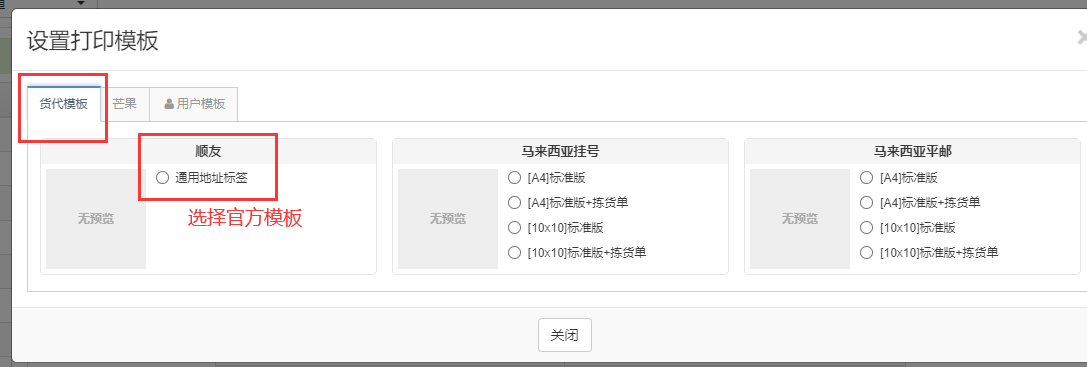1087x367 pixels.
Task: Select 通用地址标签 radio under 顺友
Action: 162,178
